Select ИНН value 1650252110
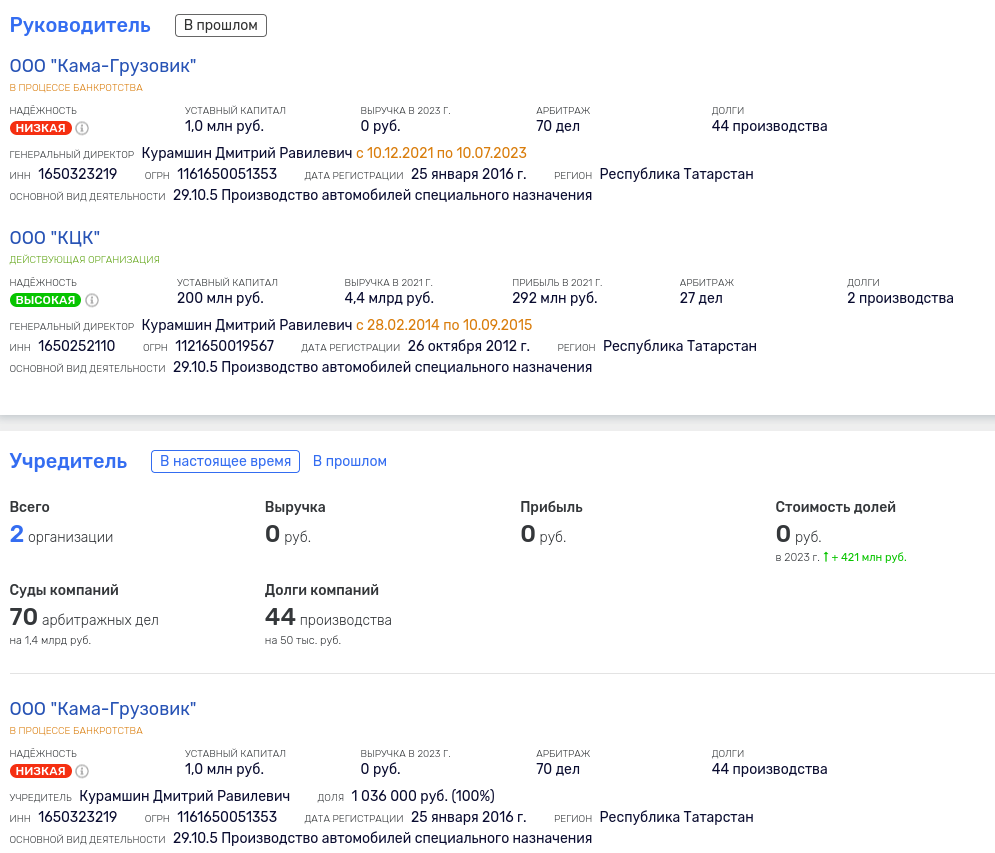This screenshot has height=853, width=995. point(77,347)
